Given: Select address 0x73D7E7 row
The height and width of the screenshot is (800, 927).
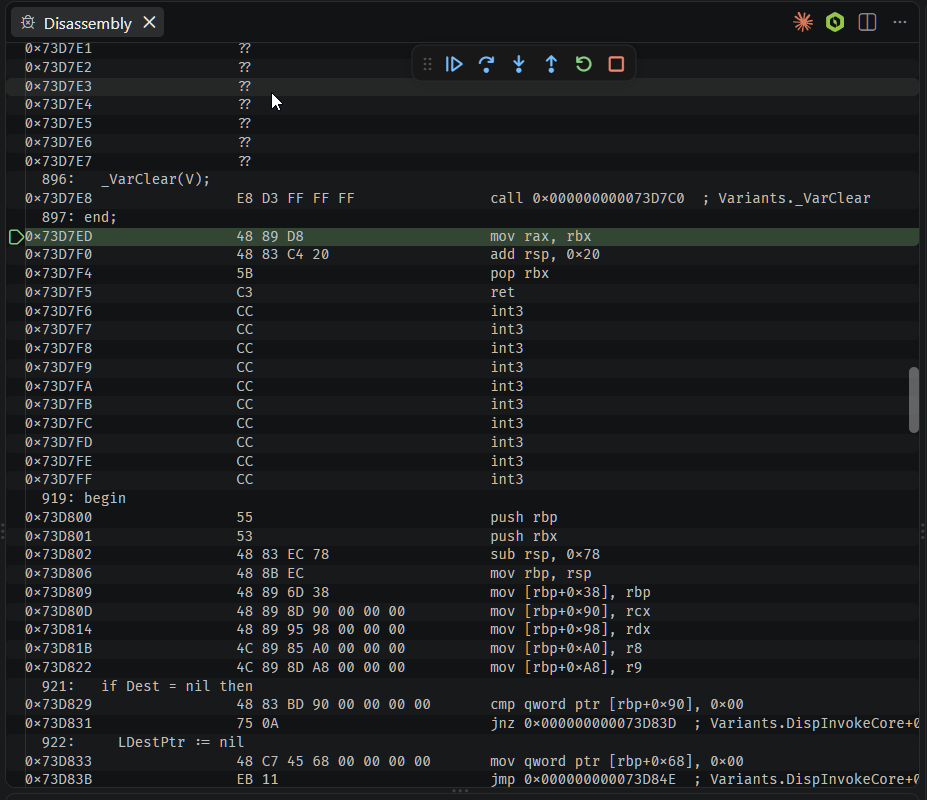Looking at the screenshot, I should tap(462, 161).
